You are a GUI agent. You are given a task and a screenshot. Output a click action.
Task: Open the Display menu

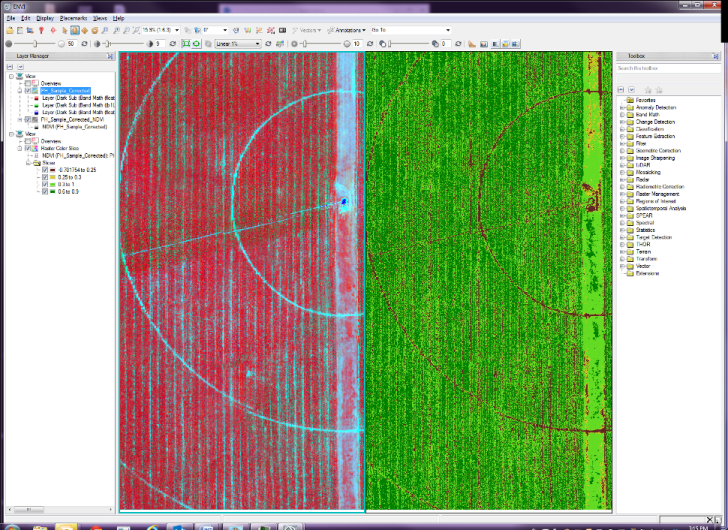pos(45,18)
